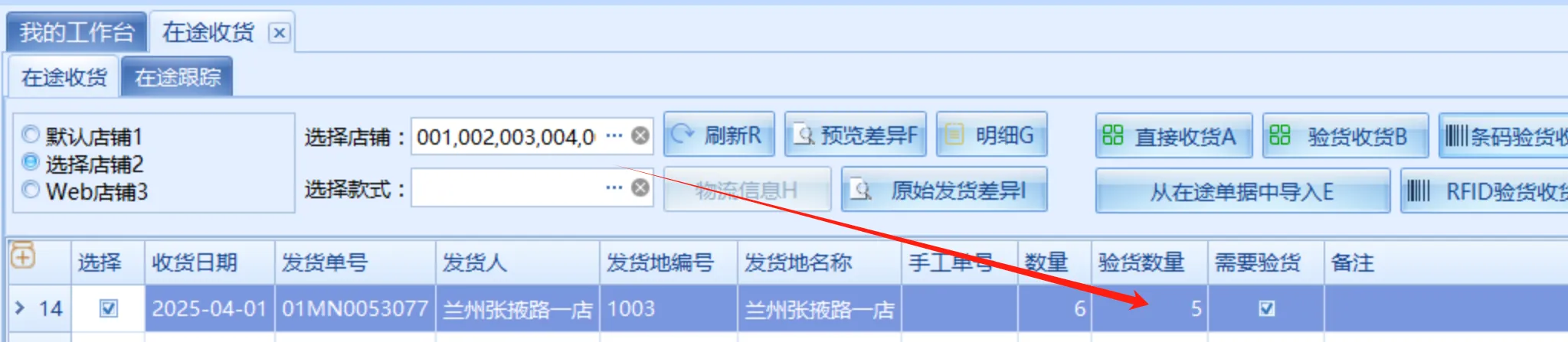Open 原始发货差异I original shipment differences
Image resolution: width=1568 pixels, height=342 pixels.
click(944, 190)
